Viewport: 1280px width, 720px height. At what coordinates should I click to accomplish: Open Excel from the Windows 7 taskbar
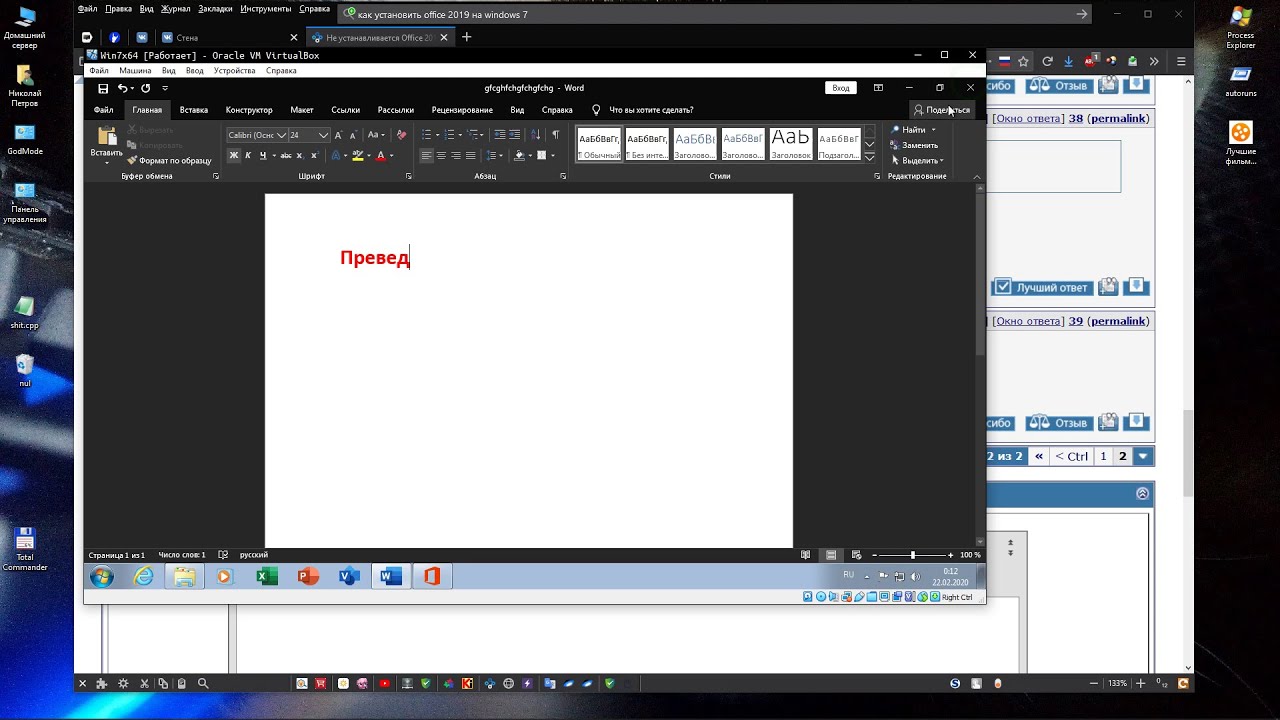[x=267, y=576]
